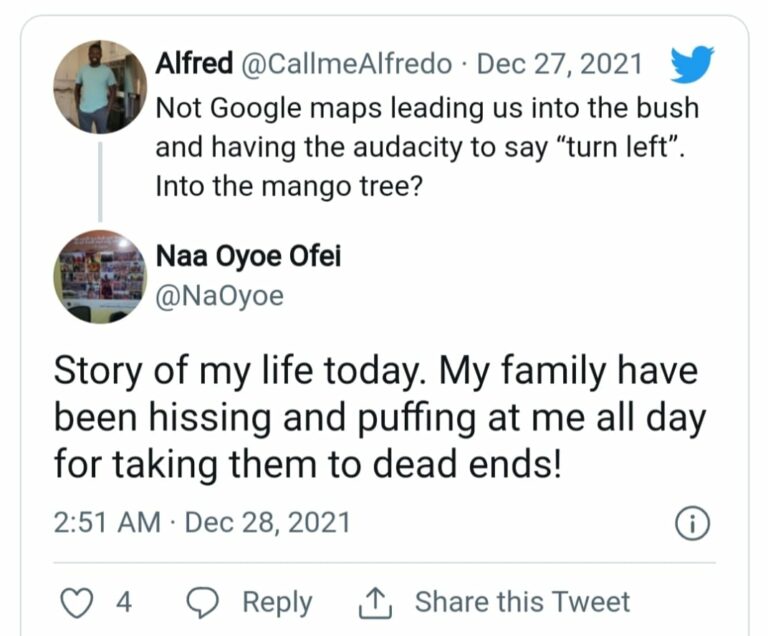The height and width of the screenshot is (636, 768).
Task: Click the Dec 28, 2021 posting date
Action: point(268,522)
